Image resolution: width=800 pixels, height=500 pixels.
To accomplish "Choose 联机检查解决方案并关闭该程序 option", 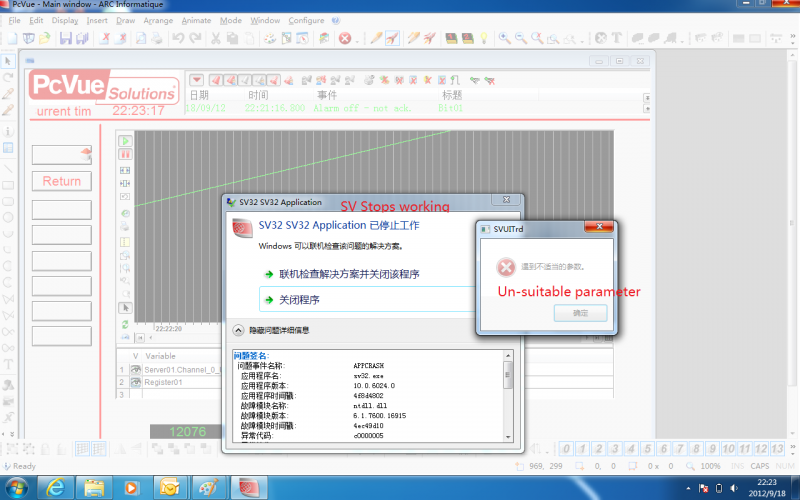I will coord(349,274).
